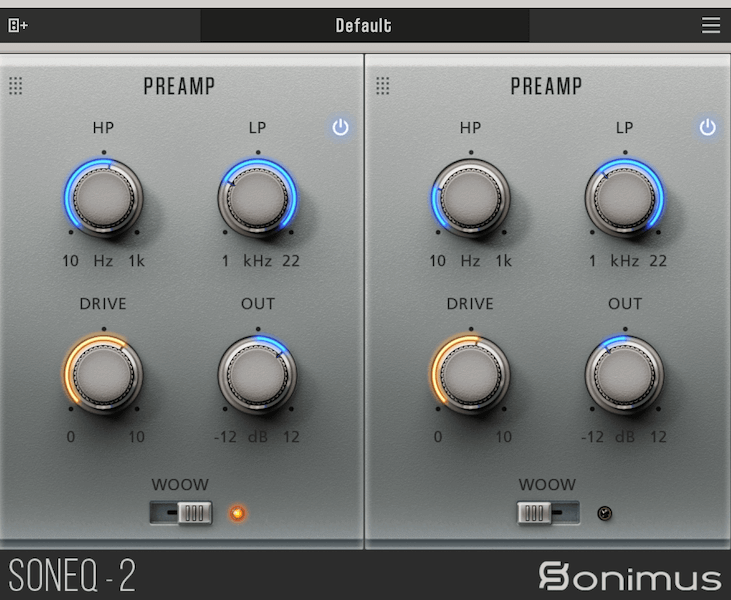Image resolution: width=731 pixels, height=600 pixels.
Task: Click the left Preamp DRIVE knob
Action: [104, 373]
